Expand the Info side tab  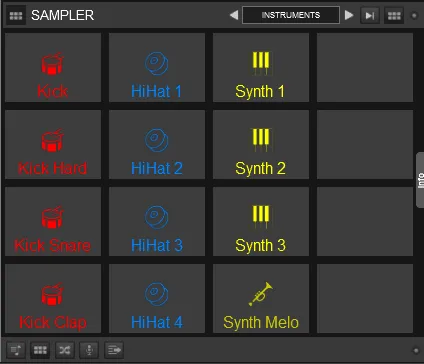420,180
